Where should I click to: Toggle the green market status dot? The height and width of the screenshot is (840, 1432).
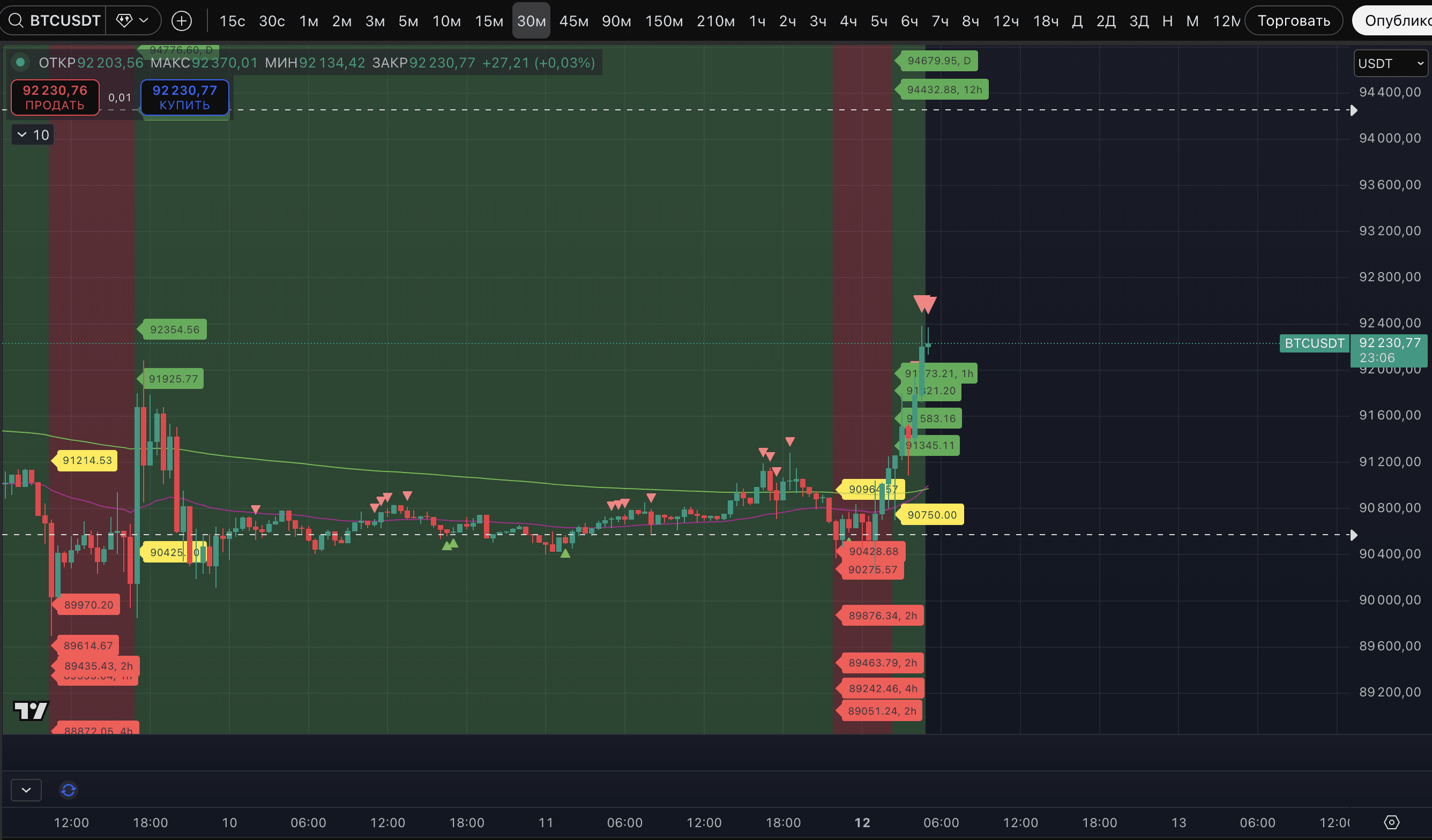coord(20,63)
